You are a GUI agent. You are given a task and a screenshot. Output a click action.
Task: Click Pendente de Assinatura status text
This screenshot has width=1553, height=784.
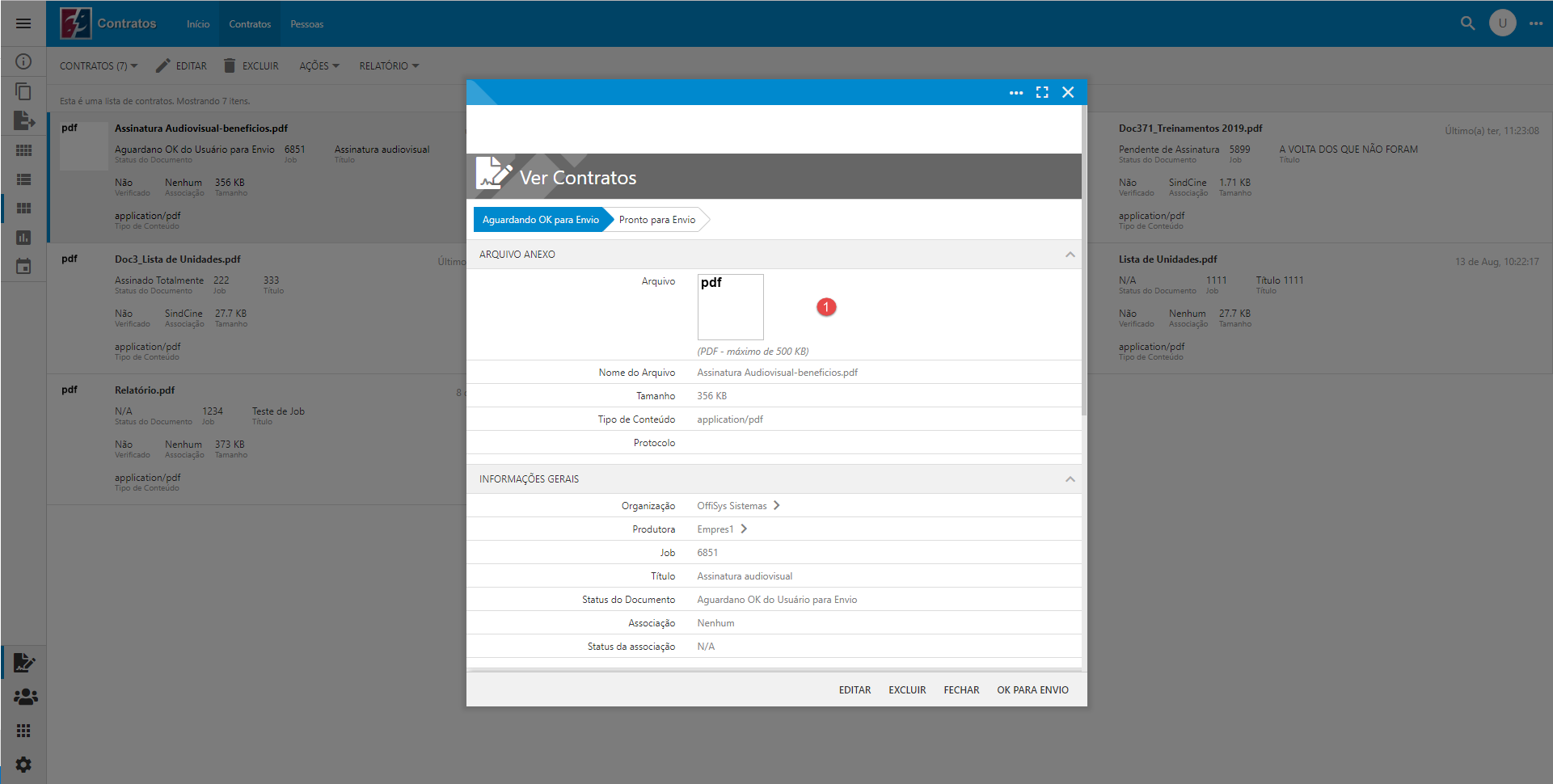(x=1169, y=150)
